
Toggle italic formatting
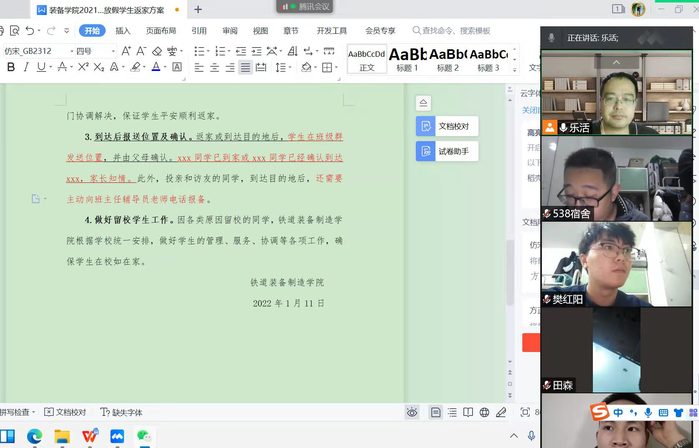26,67
